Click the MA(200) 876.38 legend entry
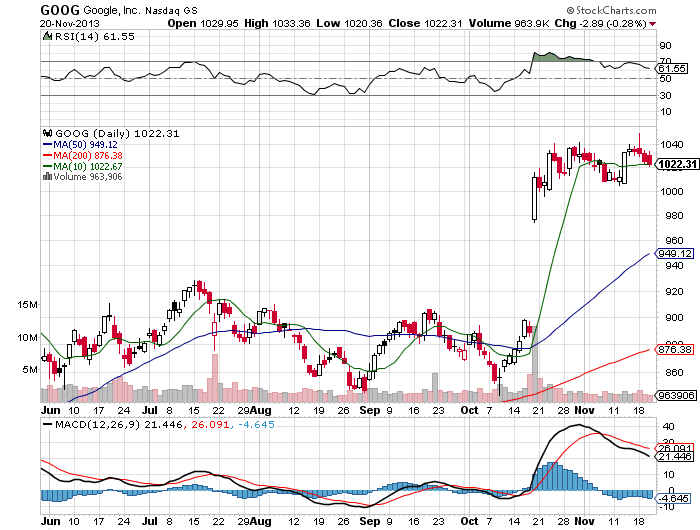Image resolution: width=700 pixels, height=530 pixels. (x=83, y=155)
